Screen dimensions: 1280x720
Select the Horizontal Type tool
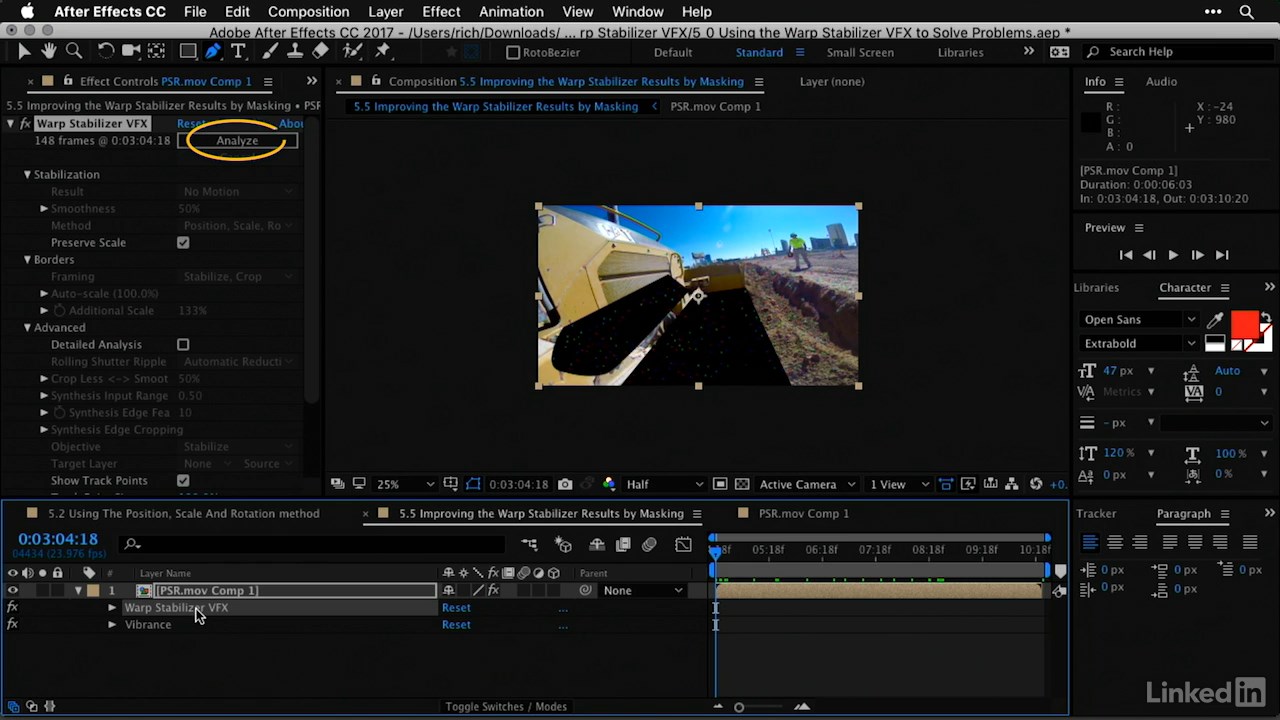[x=238, y=51]
